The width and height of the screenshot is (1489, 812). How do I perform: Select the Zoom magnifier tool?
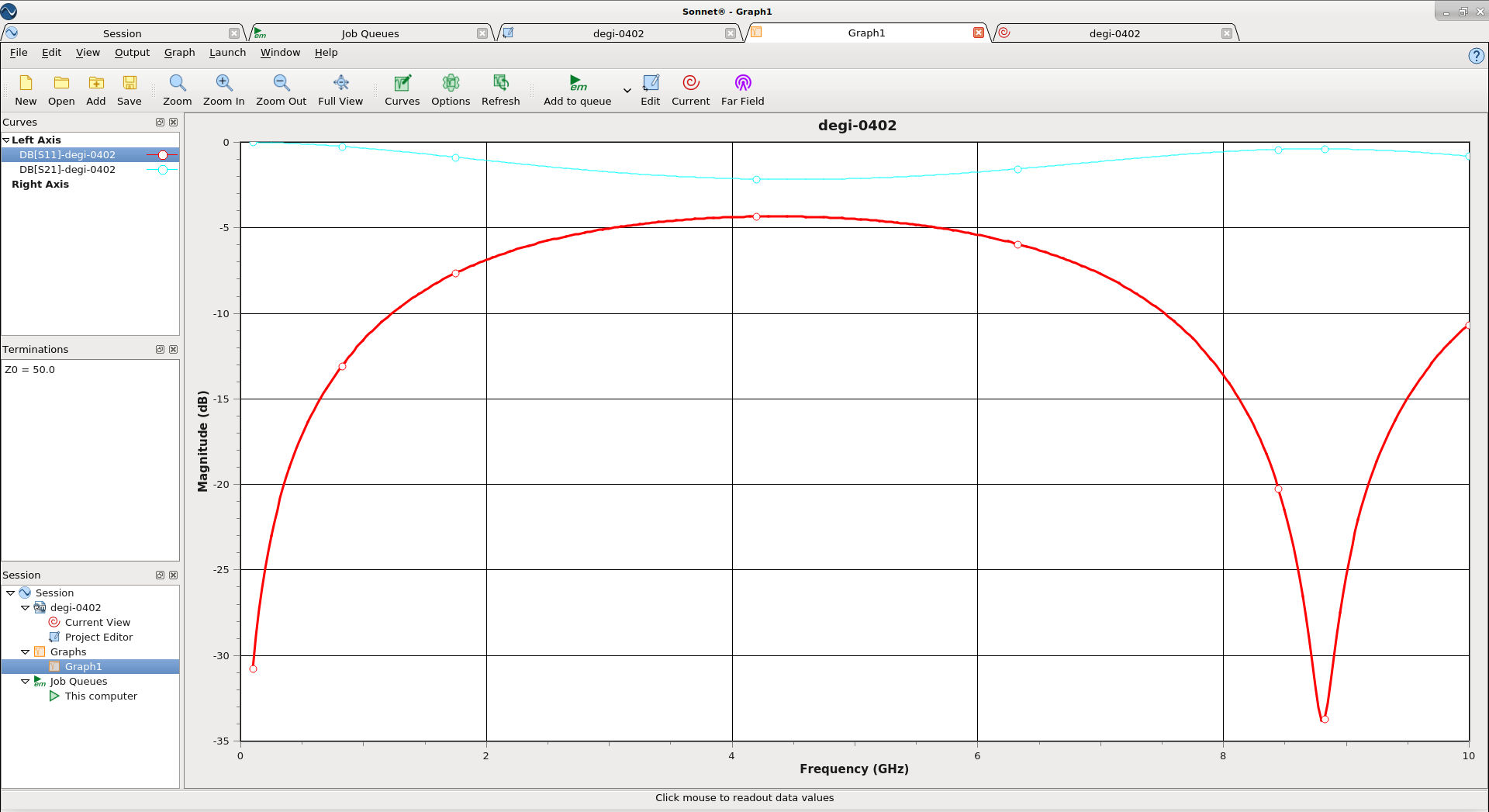178,90
